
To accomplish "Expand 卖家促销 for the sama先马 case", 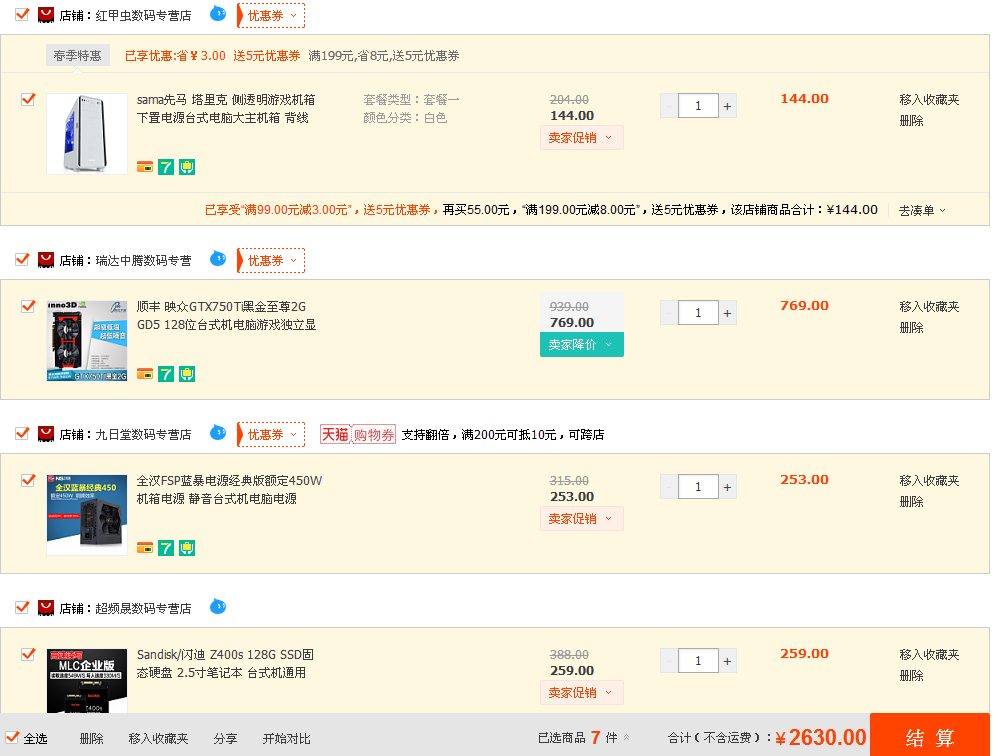I will click(x=582, y=137).
